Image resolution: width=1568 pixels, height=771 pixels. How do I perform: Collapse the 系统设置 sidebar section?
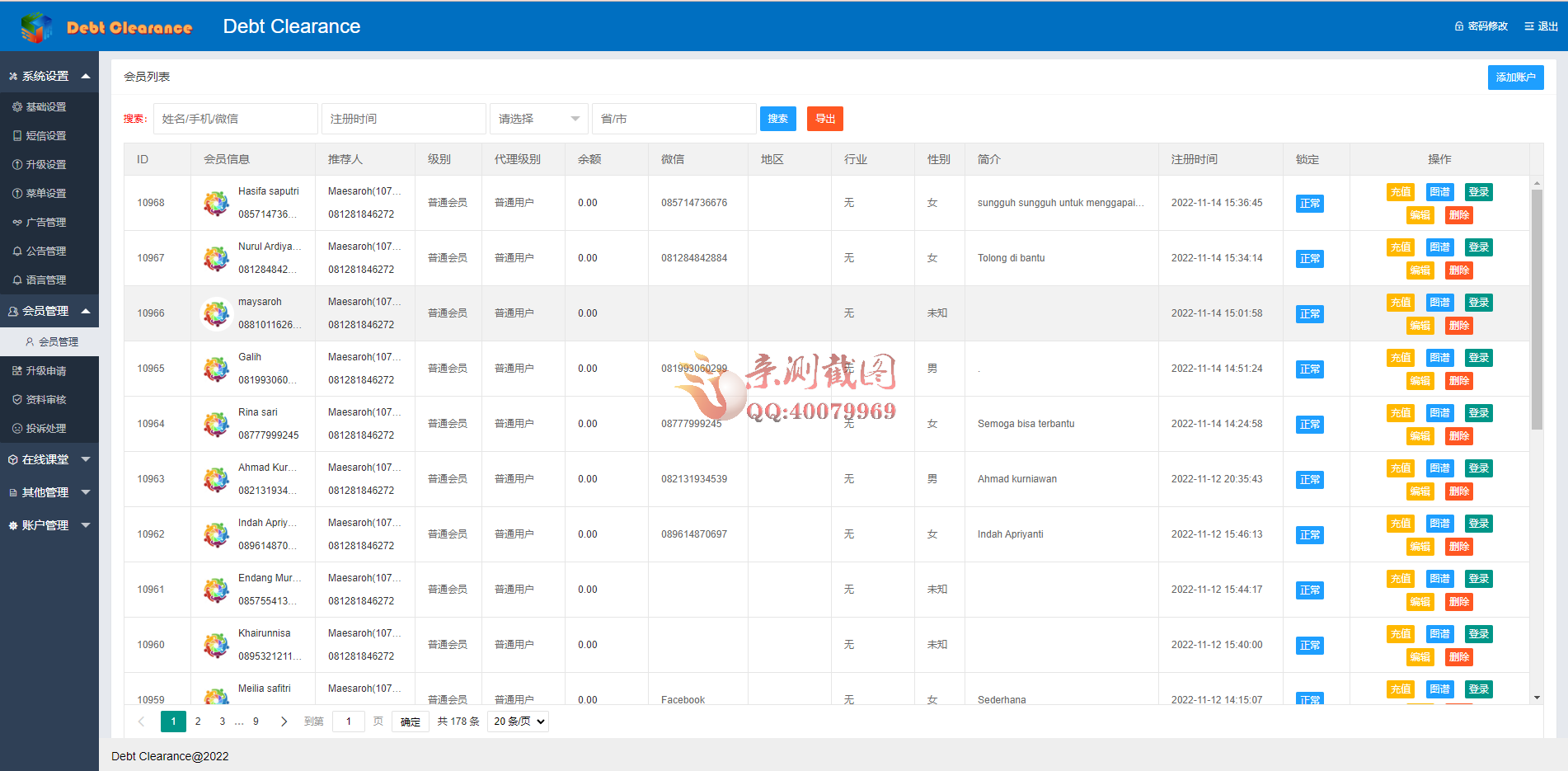pyautogui.click(x=85, y=75)
